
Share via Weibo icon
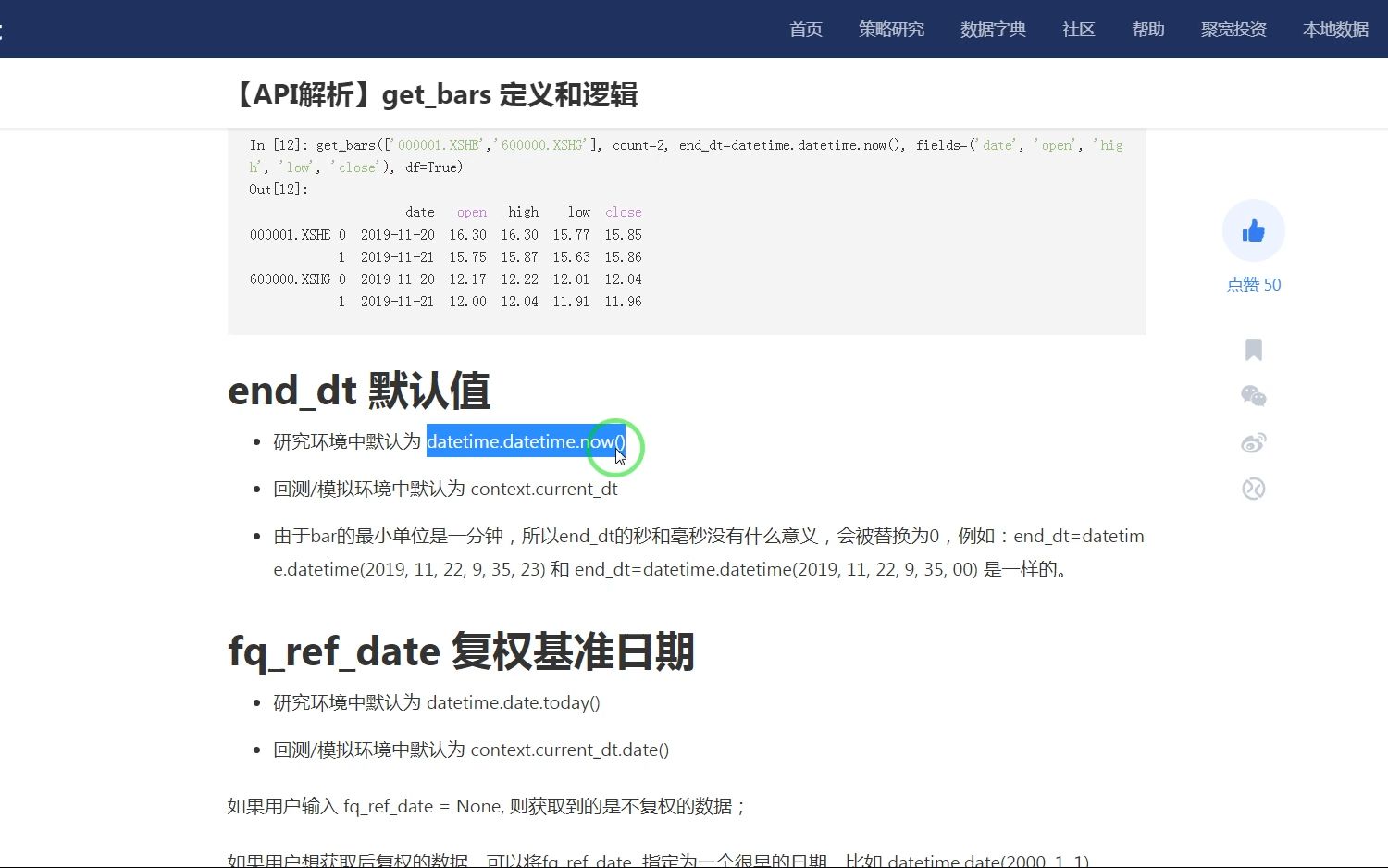point(1253,442)
